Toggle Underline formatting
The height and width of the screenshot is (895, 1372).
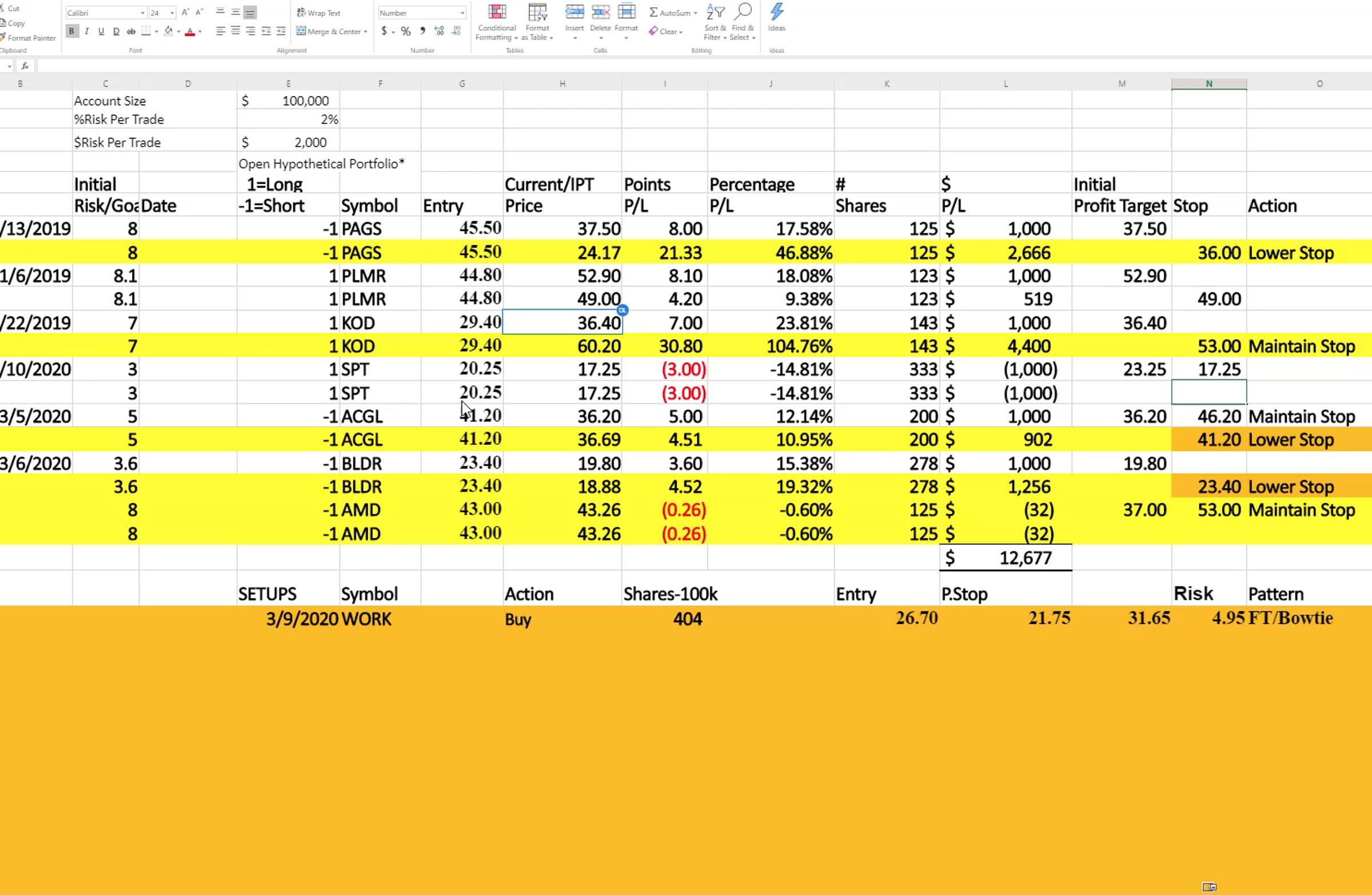(x=101, y=31)
